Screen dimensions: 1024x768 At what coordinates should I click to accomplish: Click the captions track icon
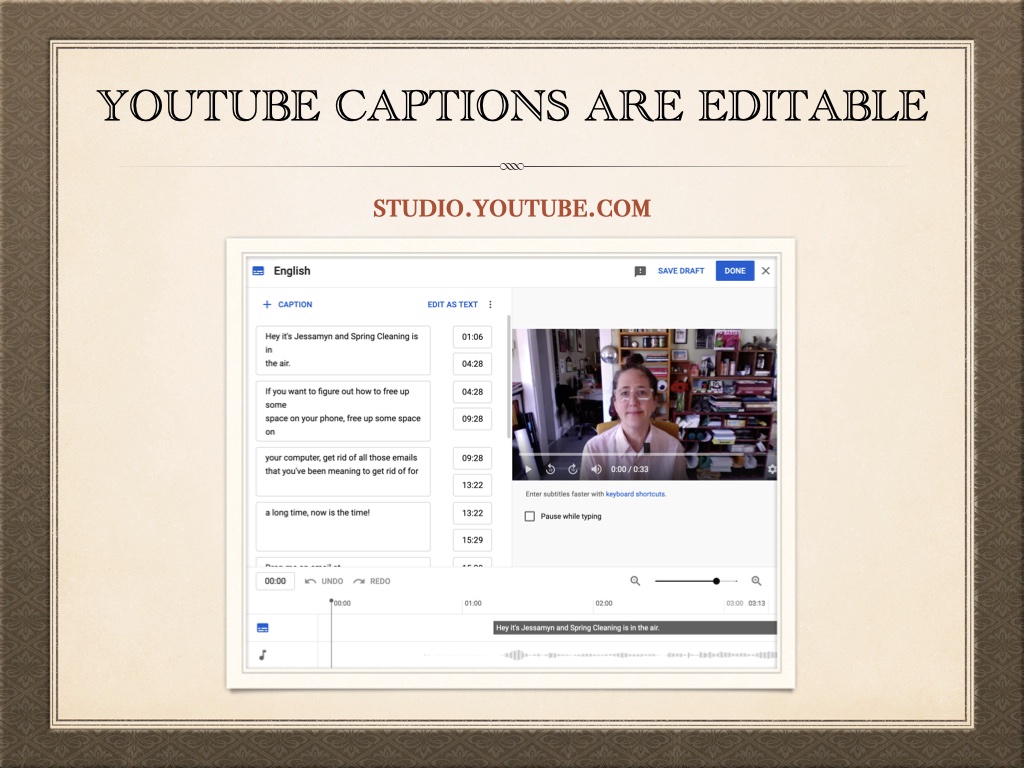pyautogui.click(x=263, y=628)
